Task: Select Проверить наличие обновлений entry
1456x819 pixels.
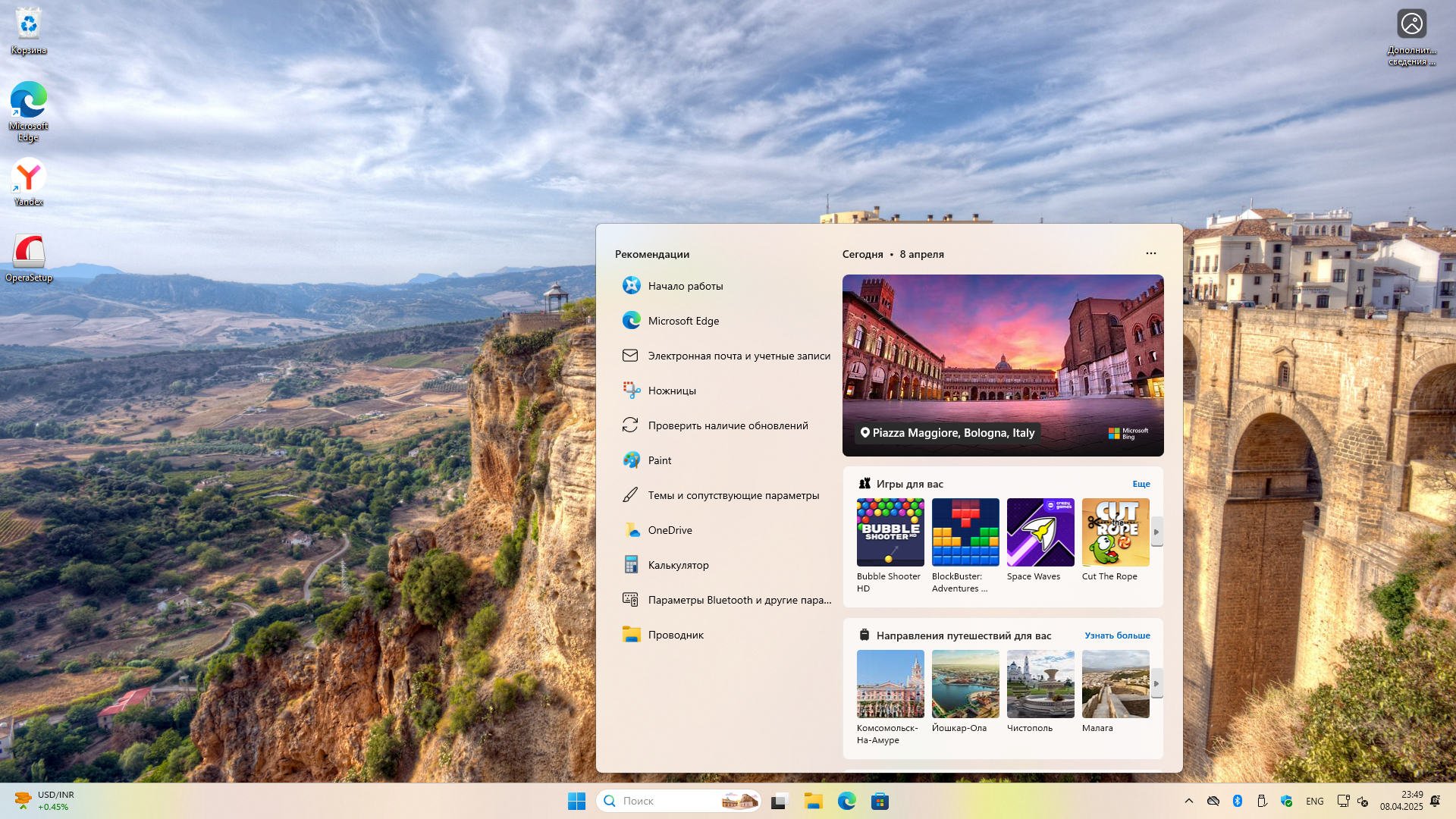Action: click(x=727, y=425)
